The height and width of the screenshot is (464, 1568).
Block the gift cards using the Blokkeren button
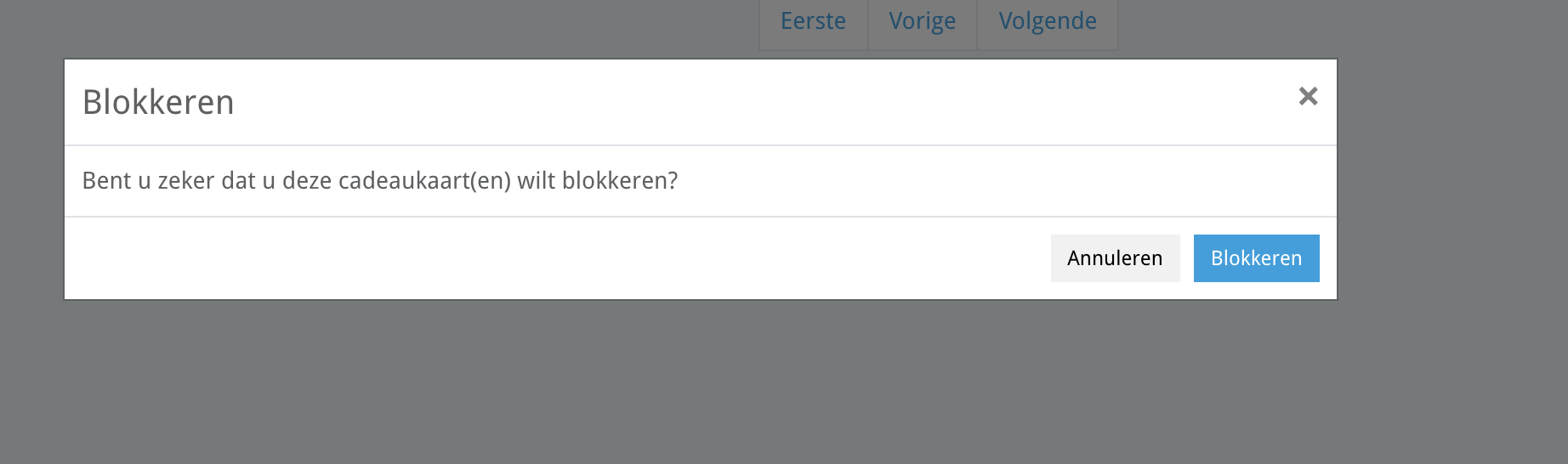coord(1256,258)
